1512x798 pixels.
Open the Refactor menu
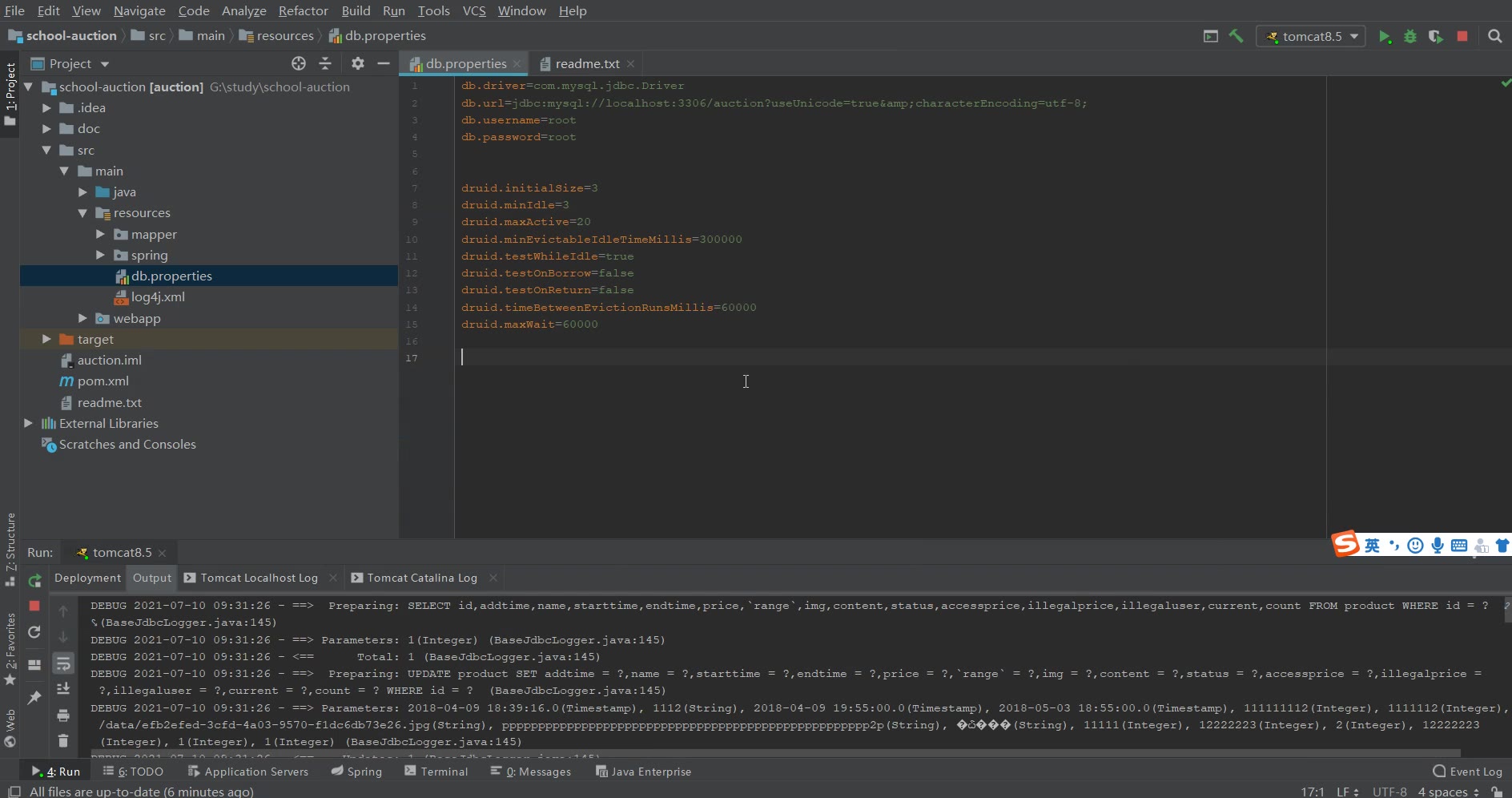(x=303, y=10)
